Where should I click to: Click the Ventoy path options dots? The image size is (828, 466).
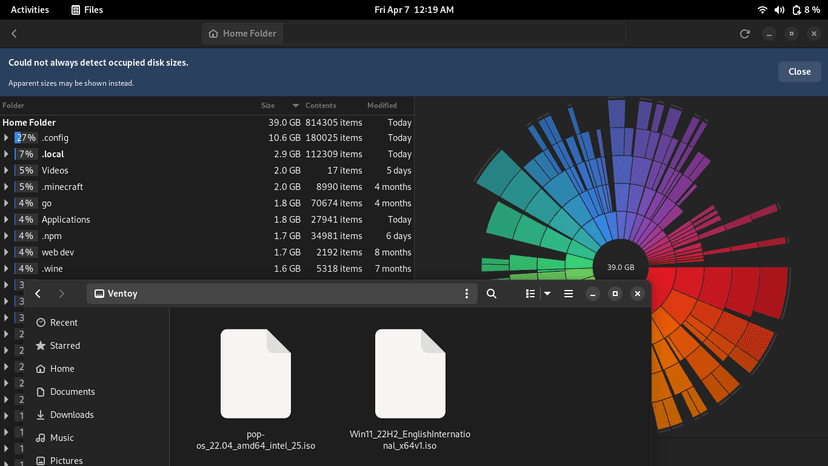click(x=466, y=294)
